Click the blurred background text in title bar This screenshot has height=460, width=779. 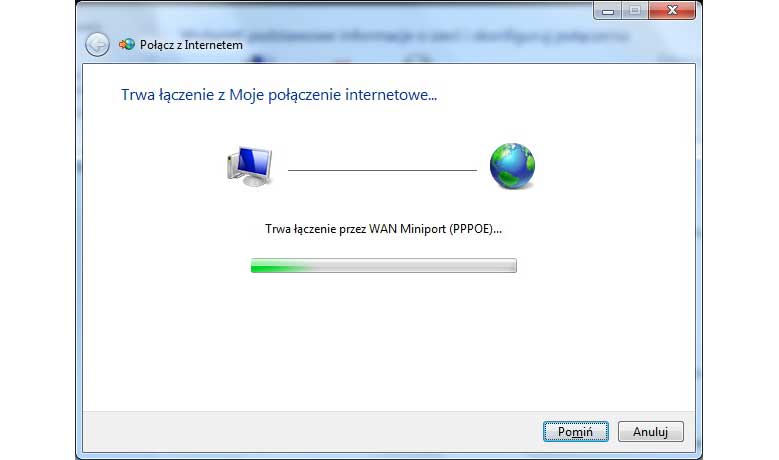coord(438,36)
